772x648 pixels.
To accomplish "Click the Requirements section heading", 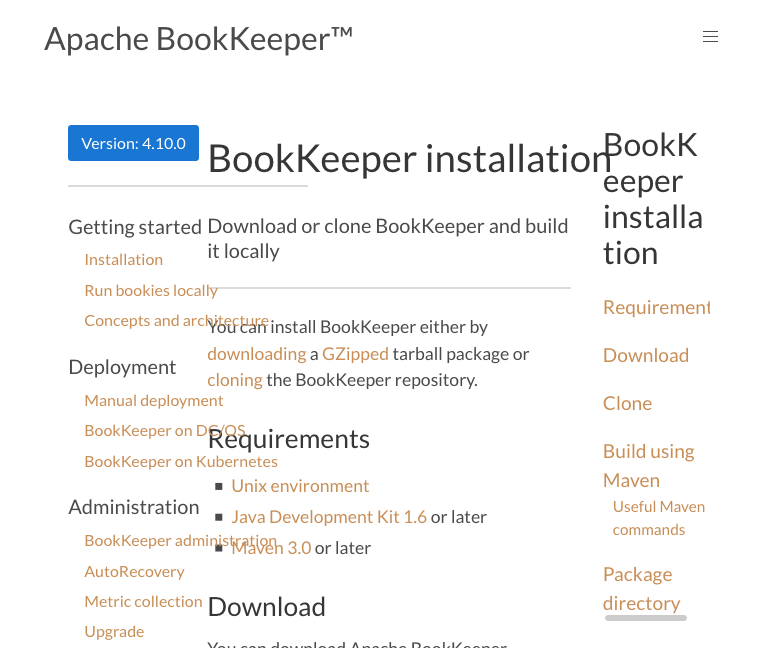I will click(x=289, y=439).
